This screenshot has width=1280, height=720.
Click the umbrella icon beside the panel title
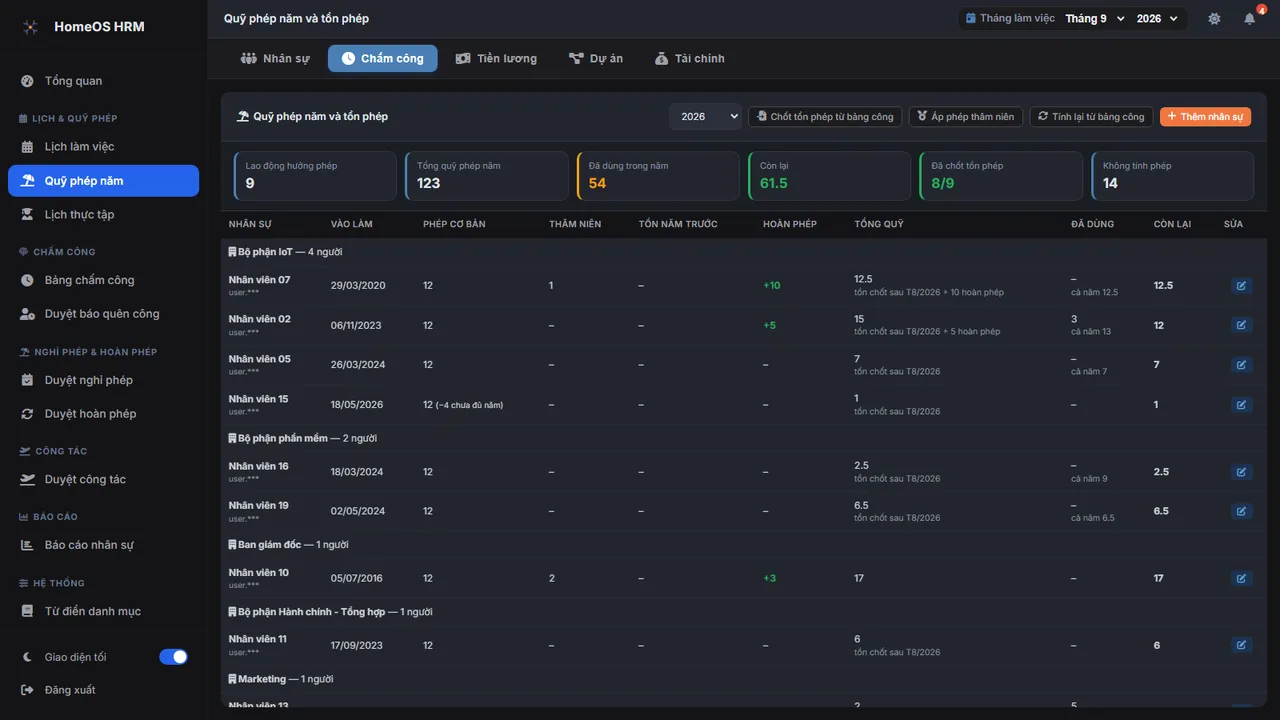[x=243, y=117]
